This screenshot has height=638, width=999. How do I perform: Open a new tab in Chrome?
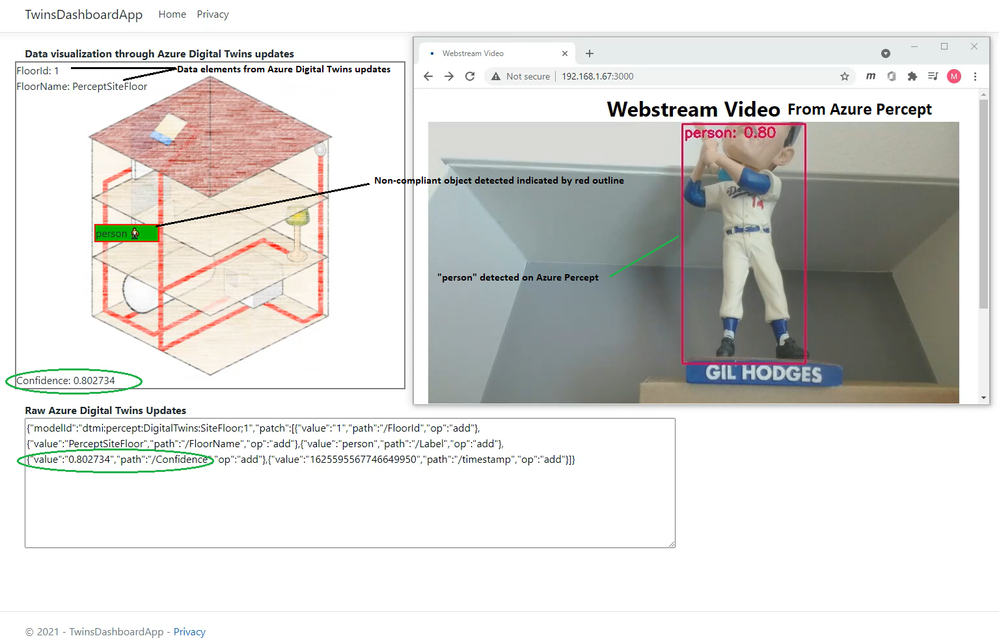coord(589,54)
